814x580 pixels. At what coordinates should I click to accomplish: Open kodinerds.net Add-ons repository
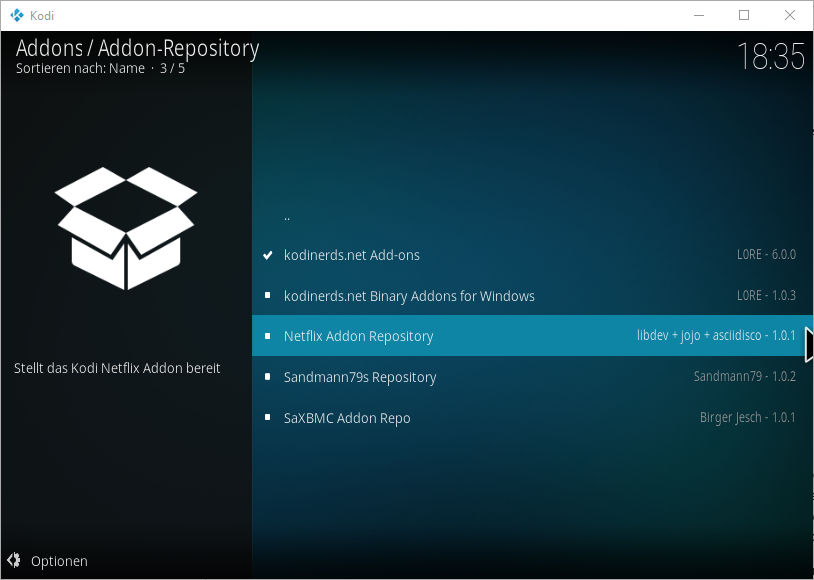click(533, 255)
